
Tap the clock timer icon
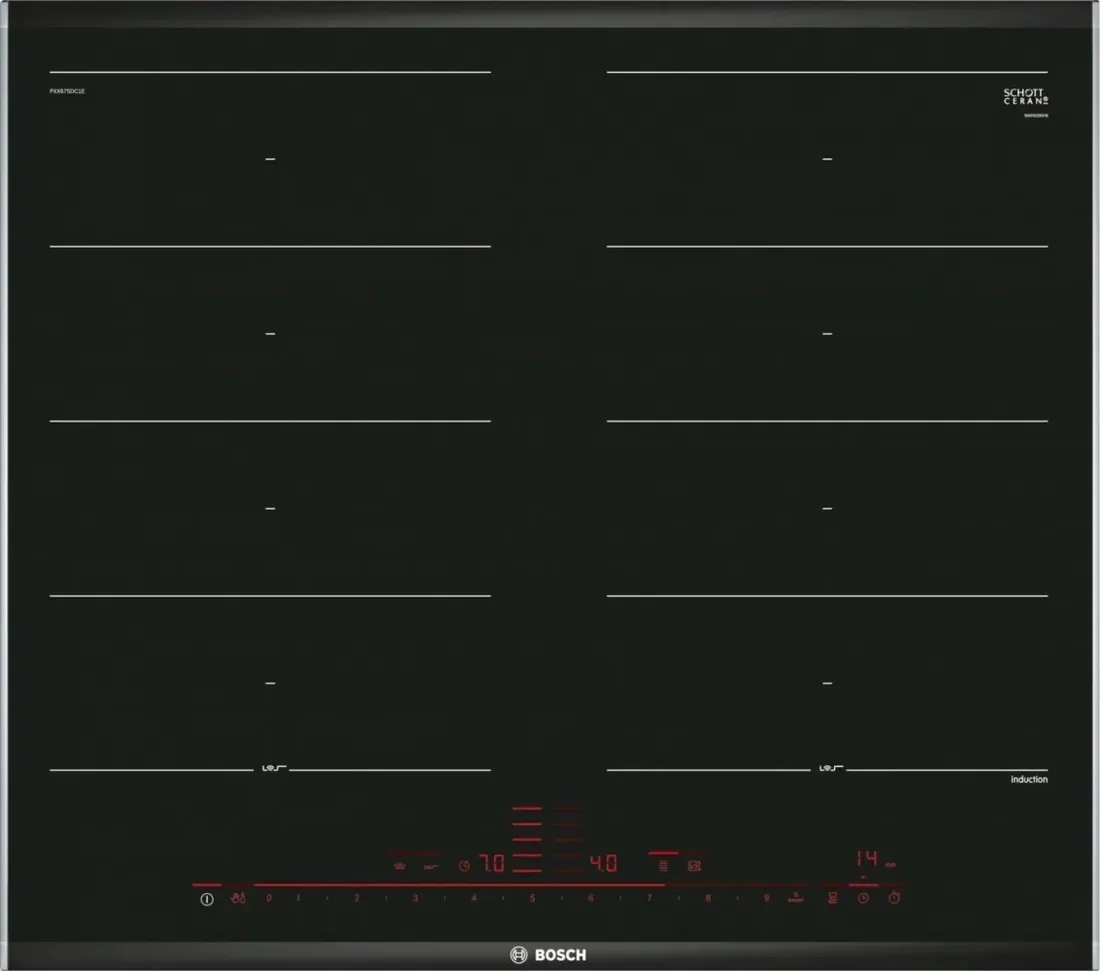pos(863,898)
